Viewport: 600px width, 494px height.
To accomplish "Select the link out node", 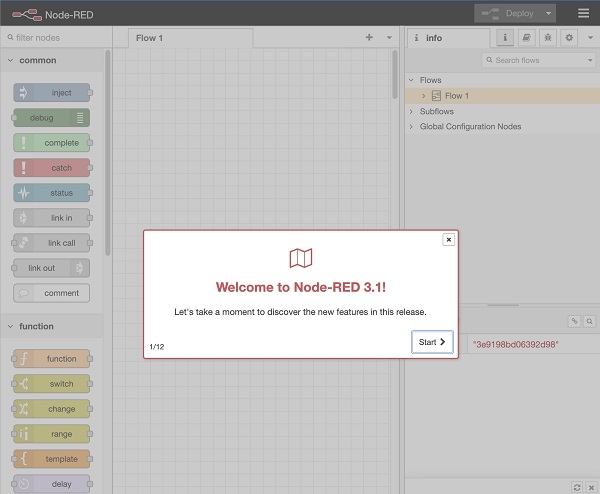I will click(x=52, y=268).
